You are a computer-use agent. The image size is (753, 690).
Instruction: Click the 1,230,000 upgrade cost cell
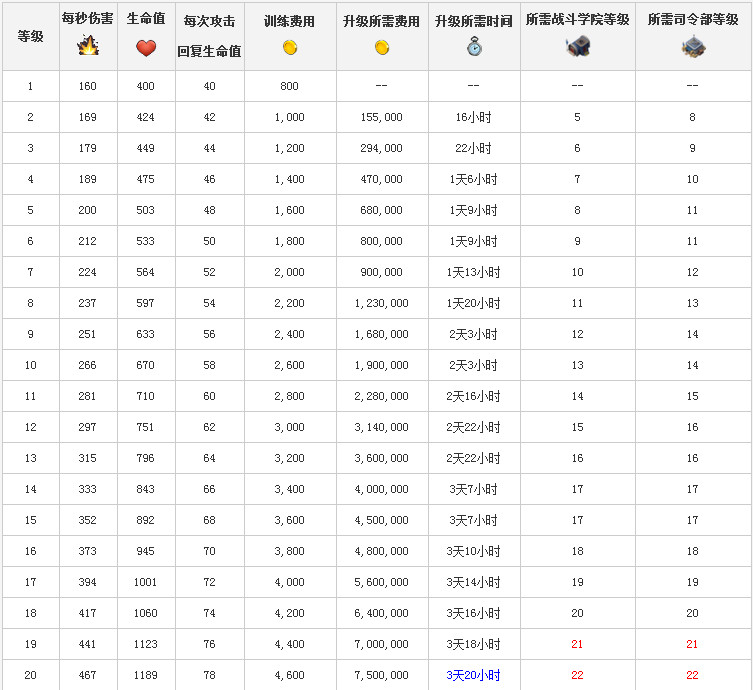tap(382, 303)
